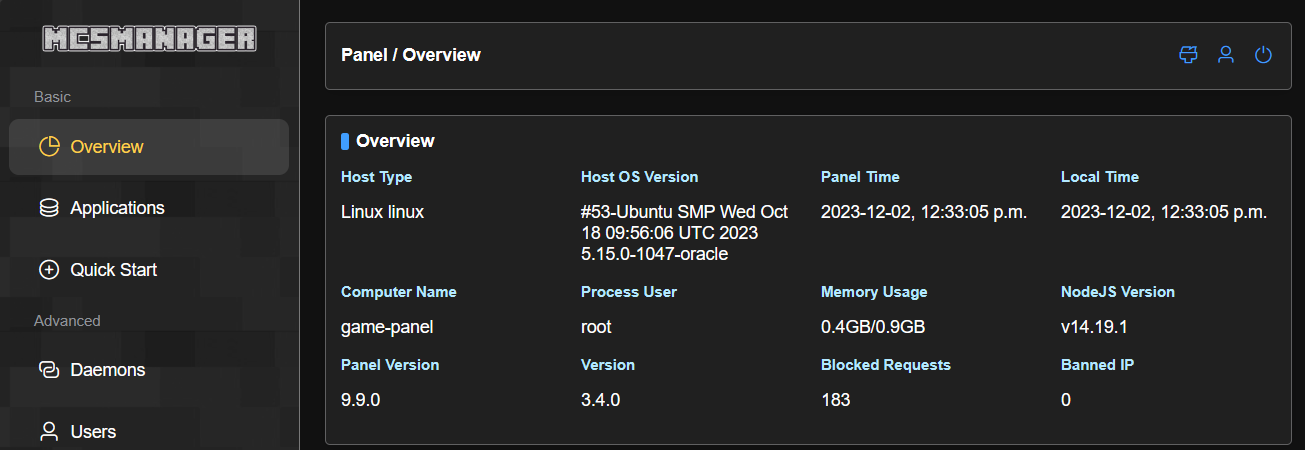The image size is (1305, 450).
Task: Click the Daemons sidebar icon
Action: [x=49, y=370]
